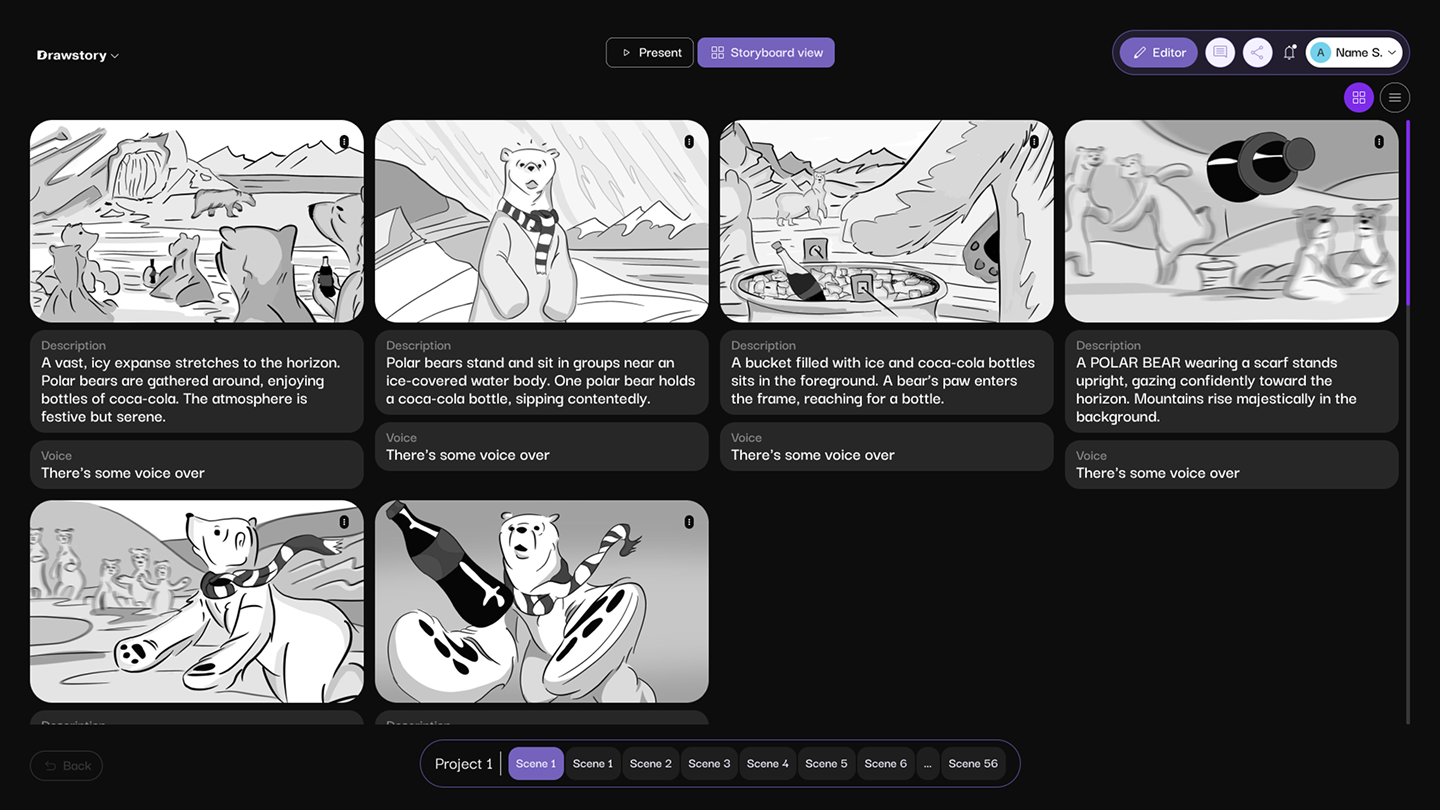This screenshot has width=1440, height=810.
Task: Click the description starting "Polar bears stand and sit"
Action: tap(542, 372)
